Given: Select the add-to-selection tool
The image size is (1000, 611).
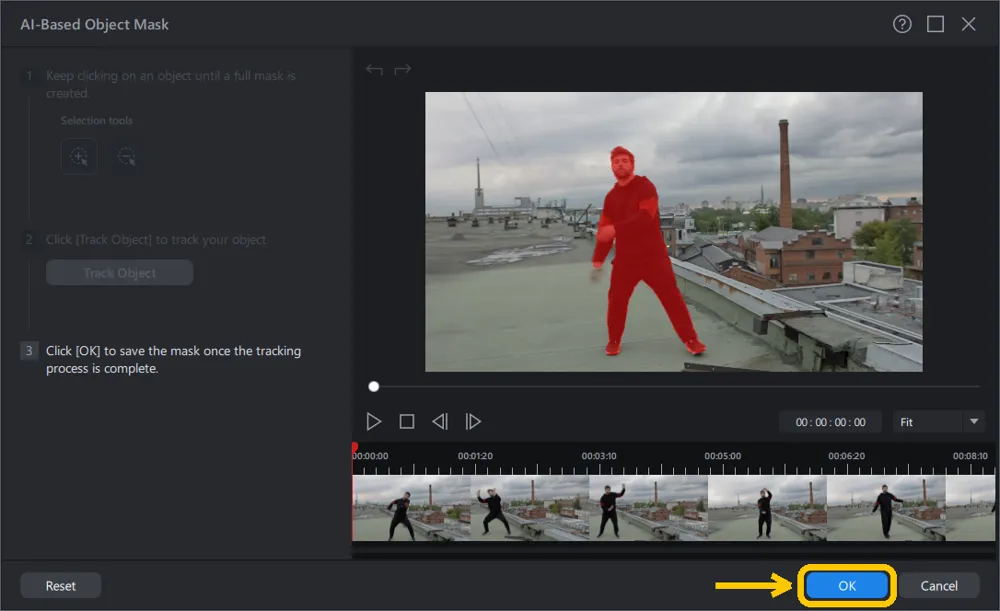Looking at the screenshot, I should [79, 156].
